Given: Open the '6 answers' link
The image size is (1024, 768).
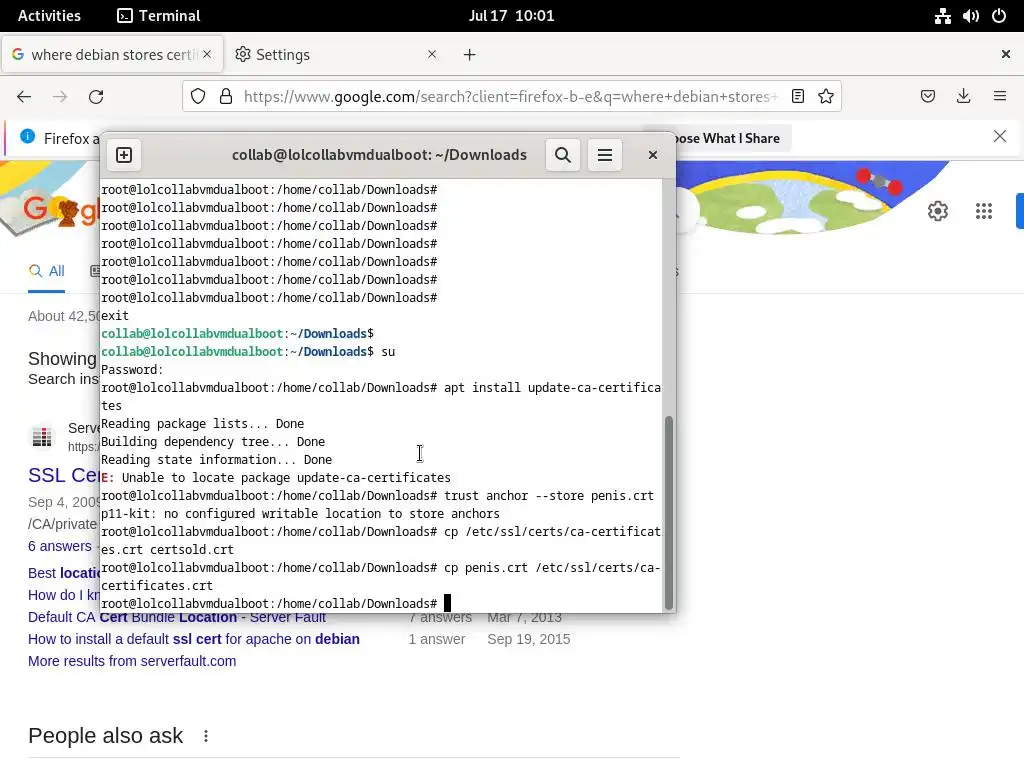Looking at the screenshot, I should coord(59,546).
